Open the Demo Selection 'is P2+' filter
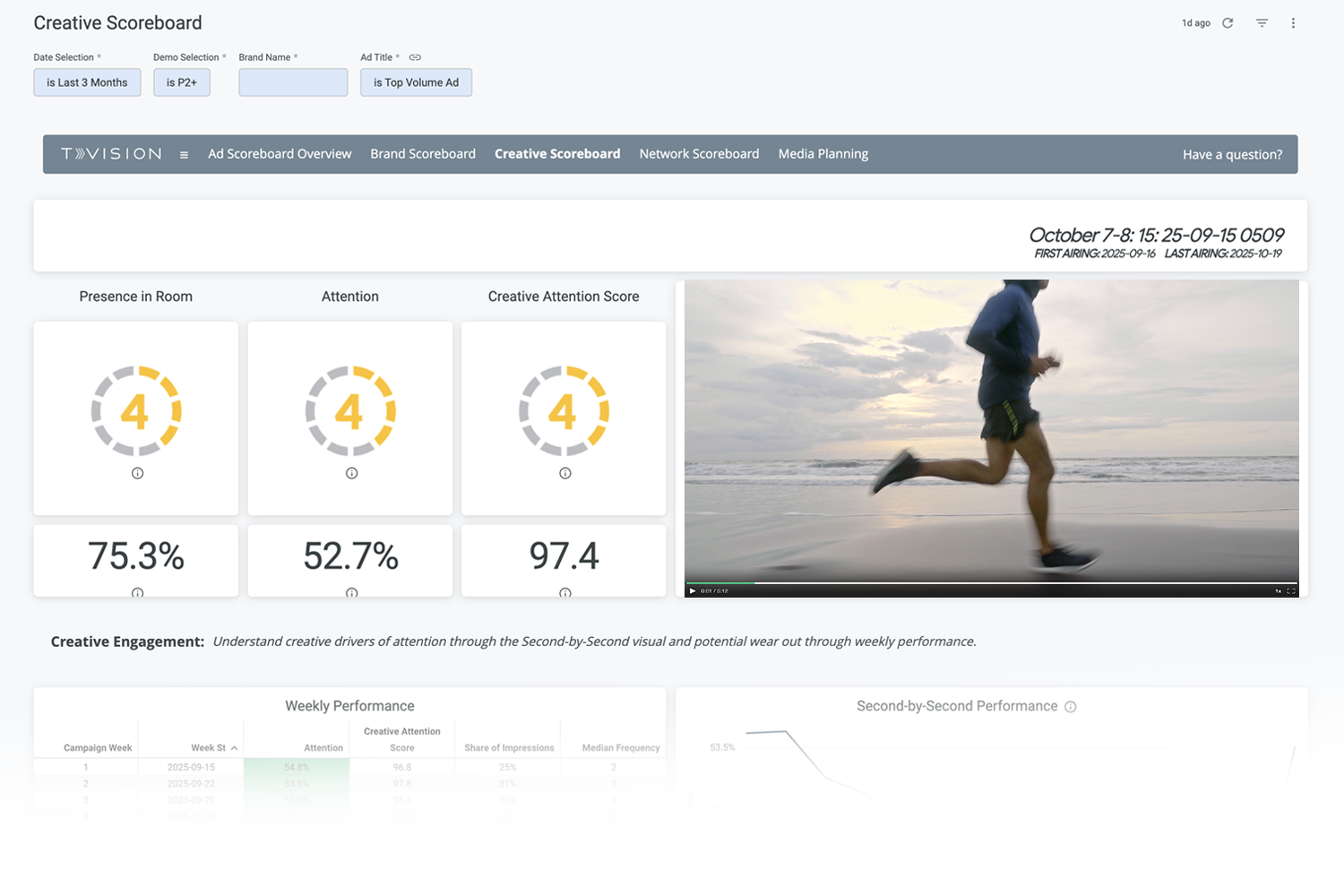The height and width of the screenshot is (896, 1344). pyautogui.click(x=181, y=82)
